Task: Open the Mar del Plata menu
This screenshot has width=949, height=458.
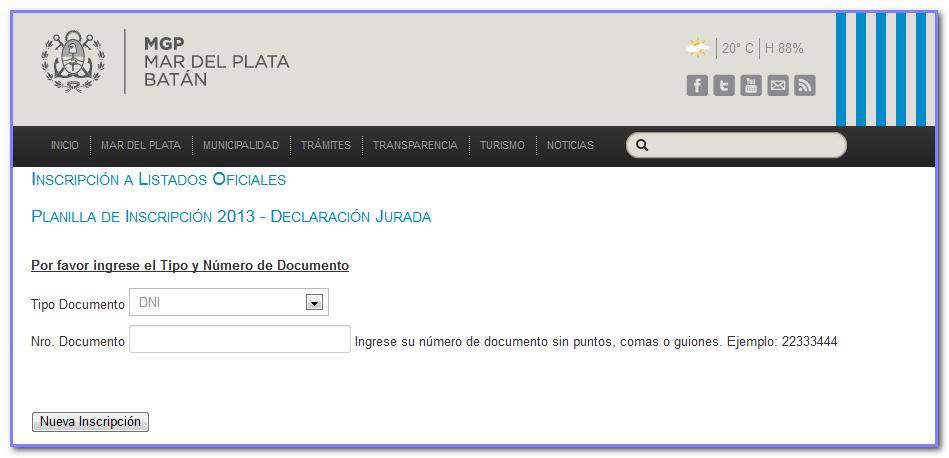Action: tap(141, 146)
